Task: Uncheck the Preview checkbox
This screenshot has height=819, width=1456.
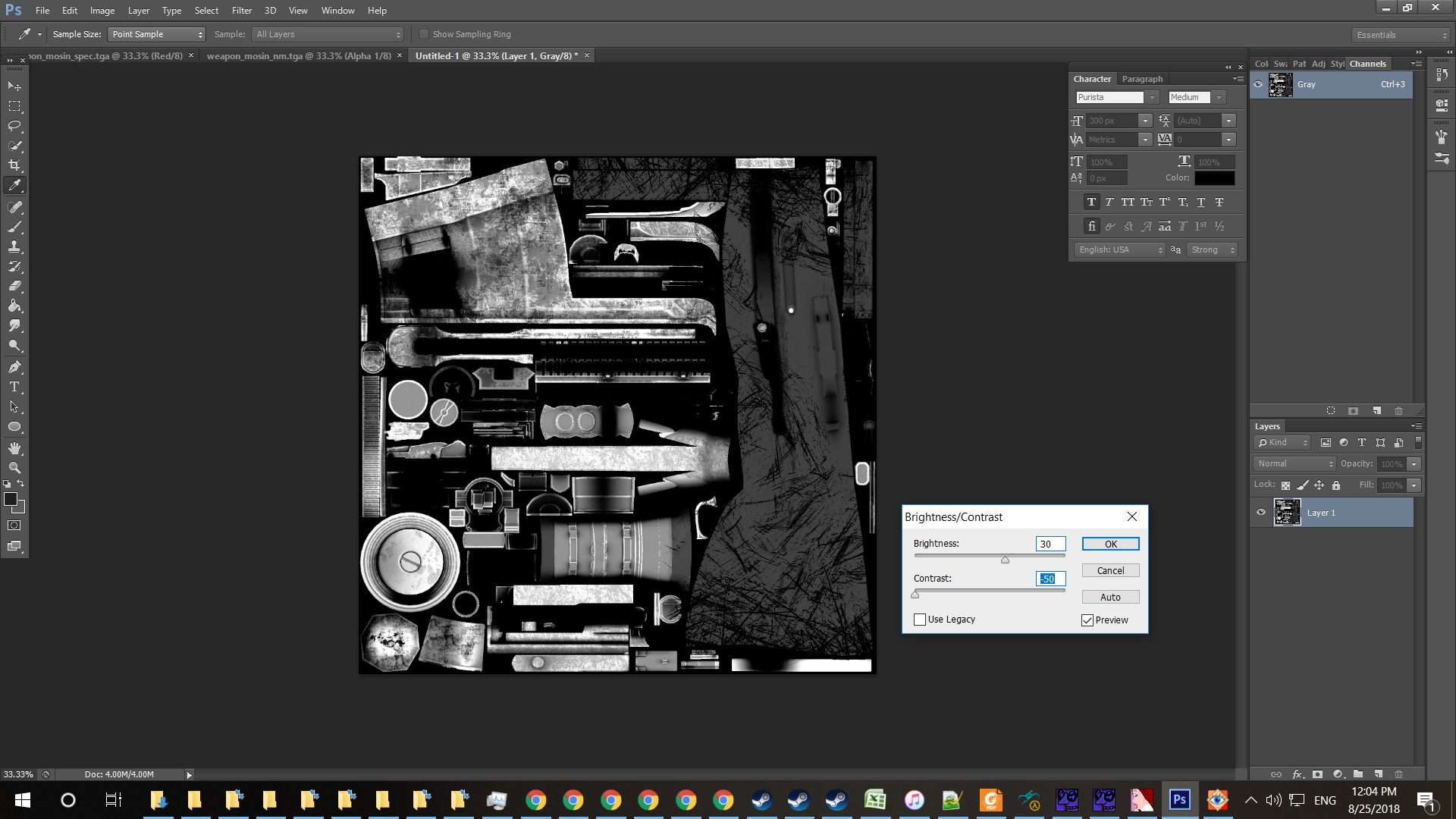Action: pos(1087,620)
